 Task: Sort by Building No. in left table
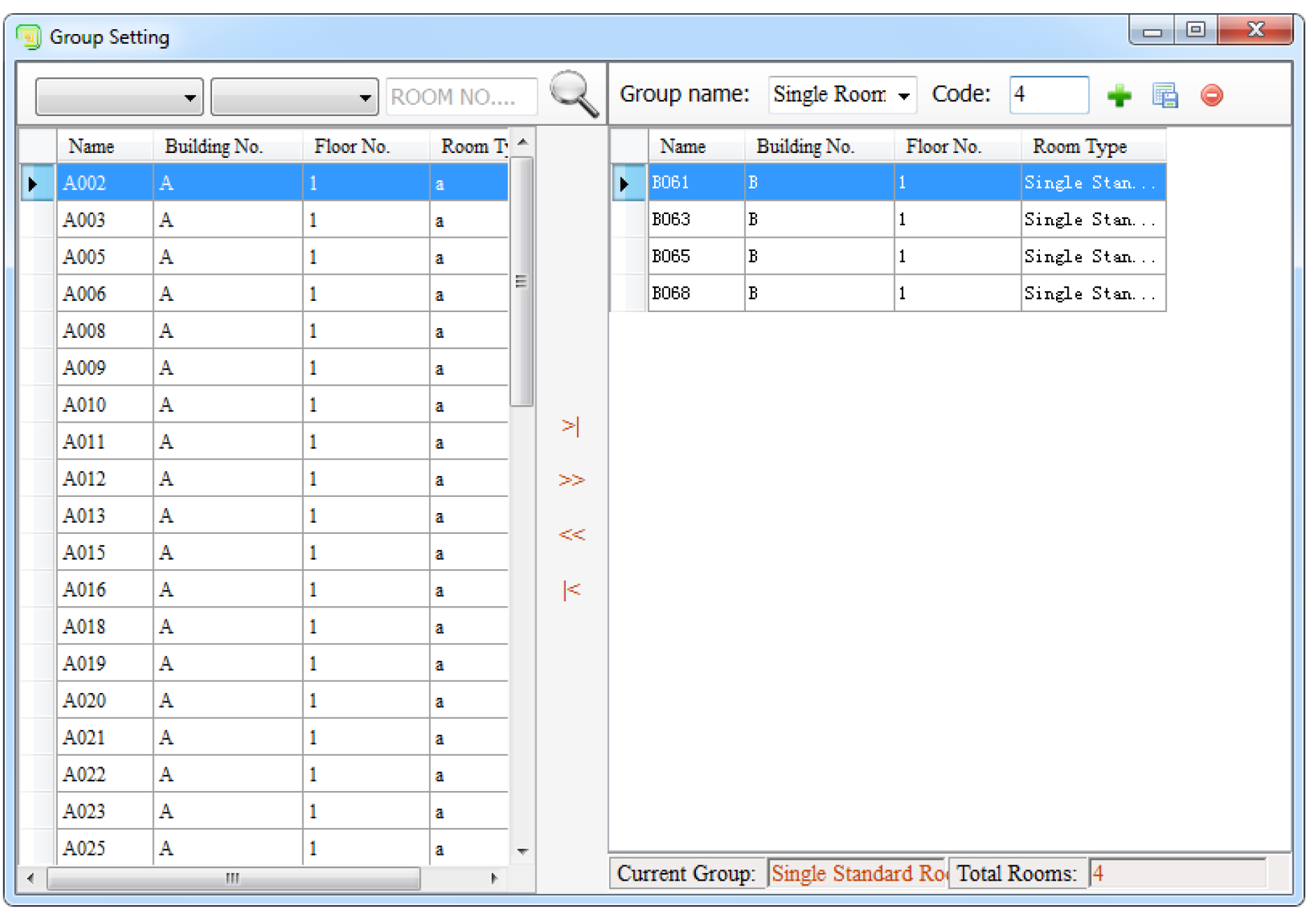click(213, 147)
